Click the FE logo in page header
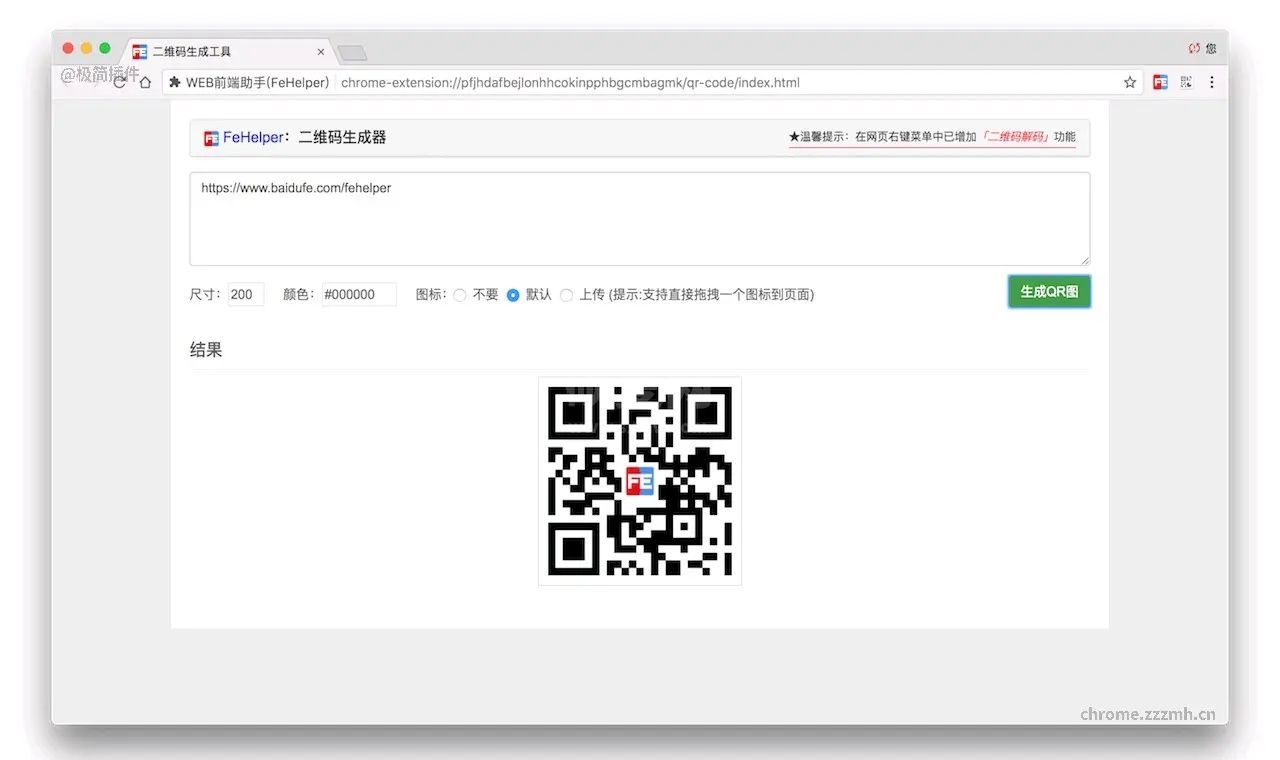Screen dimensions: 1280x760 pyautogui.click(x=211, y=138)
